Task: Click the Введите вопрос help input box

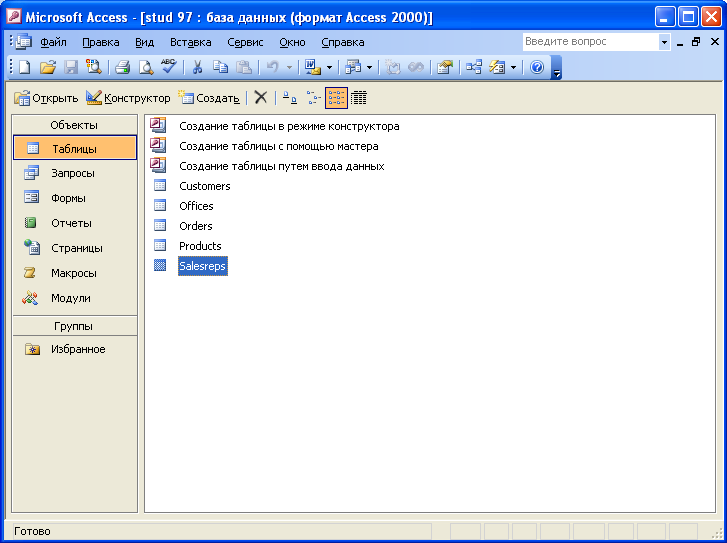Action: (x=591, y=42)
